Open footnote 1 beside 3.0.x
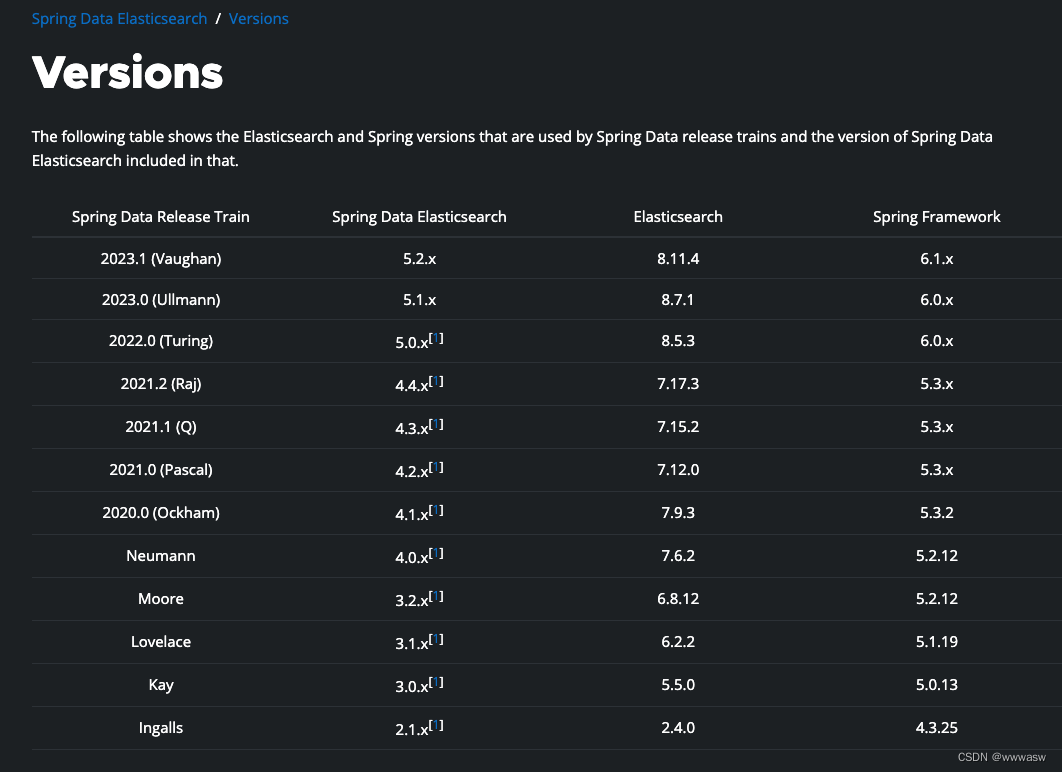Screen dimensions: 1062x772 click(437, 682)
